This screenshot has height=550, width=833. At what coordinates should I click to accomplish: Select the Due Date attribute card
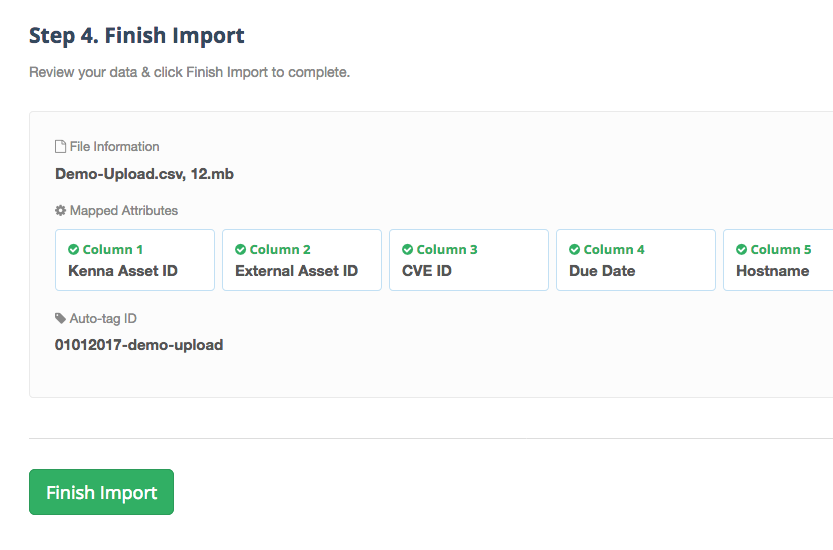[x=636, y=260]
